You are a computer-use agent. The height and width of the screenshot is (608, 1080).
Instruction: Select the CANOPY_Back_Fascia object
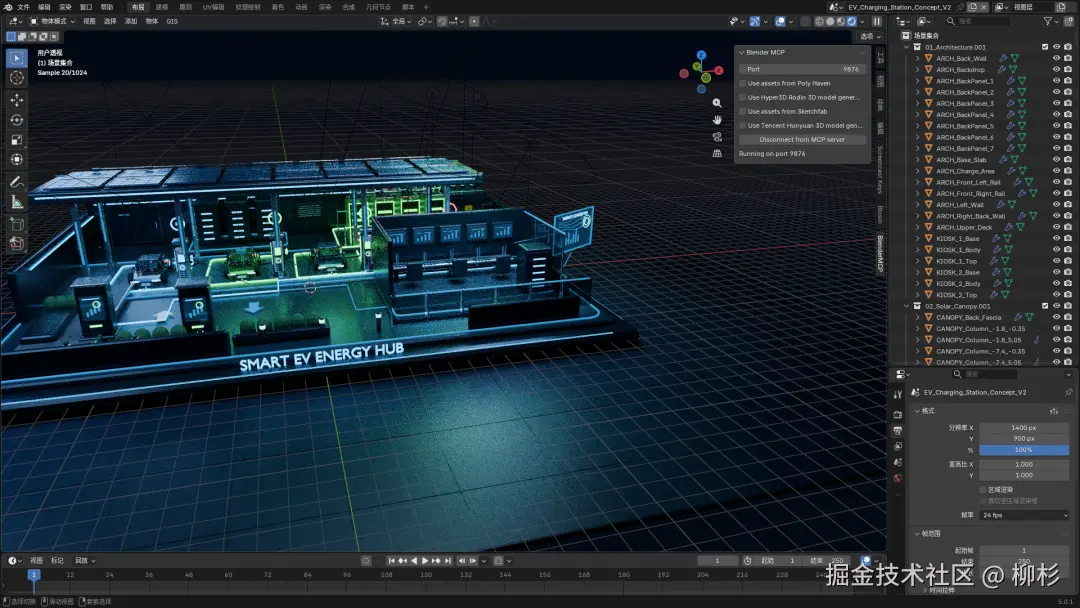point(968,317)
